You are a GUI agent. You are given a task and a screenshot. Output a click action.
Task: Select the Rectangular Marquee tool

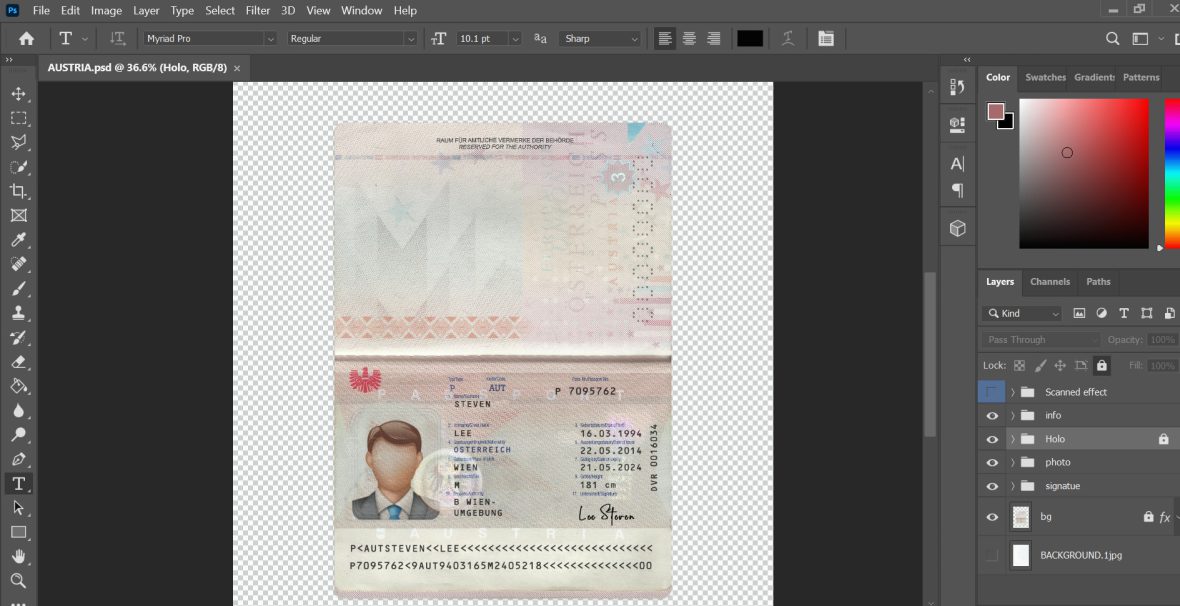tap(18, 117)
